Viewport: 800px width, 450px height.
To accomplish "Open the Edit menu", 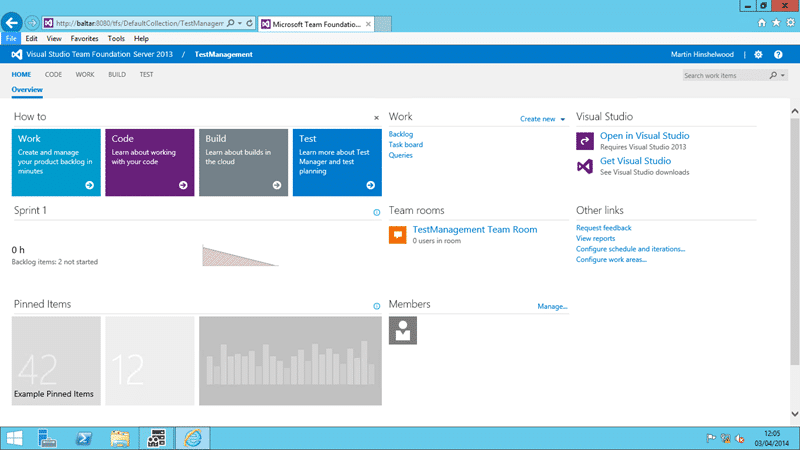I will coord(31,38).
